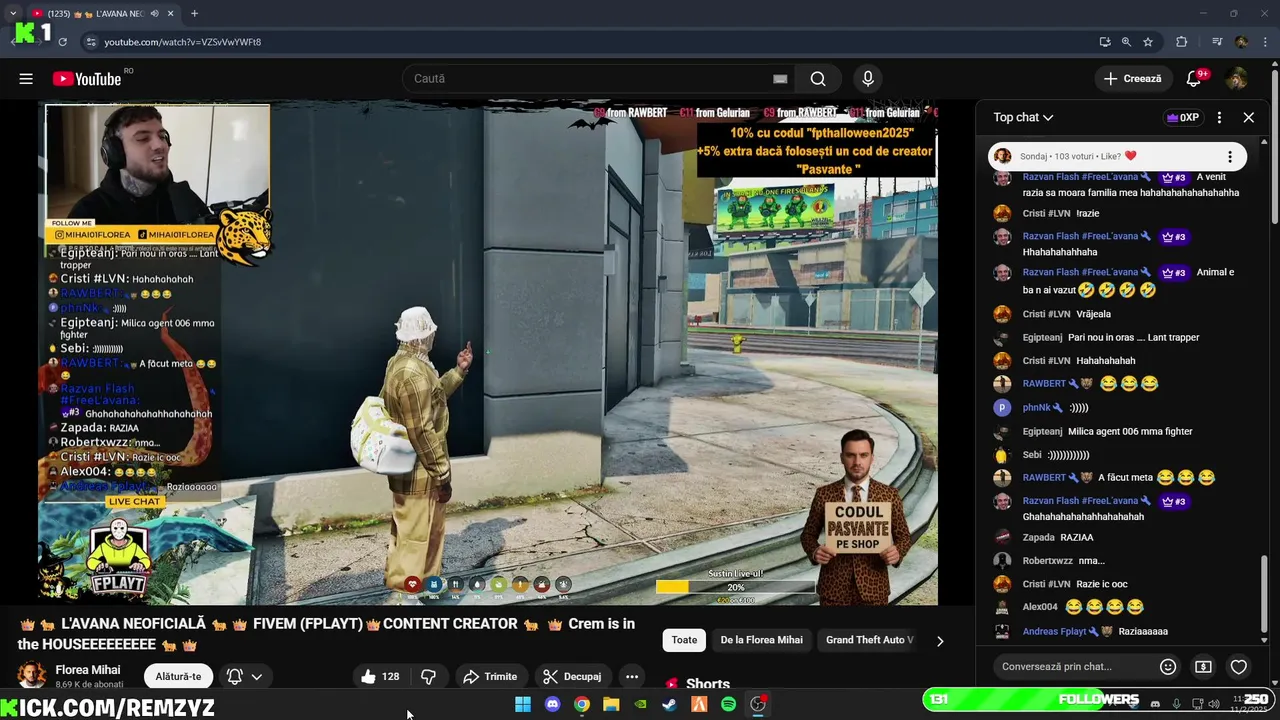This screenshot has width=1280, height=720.
Task: Open File Explorer from the taskbar
Action: click(x=611, y=704)
